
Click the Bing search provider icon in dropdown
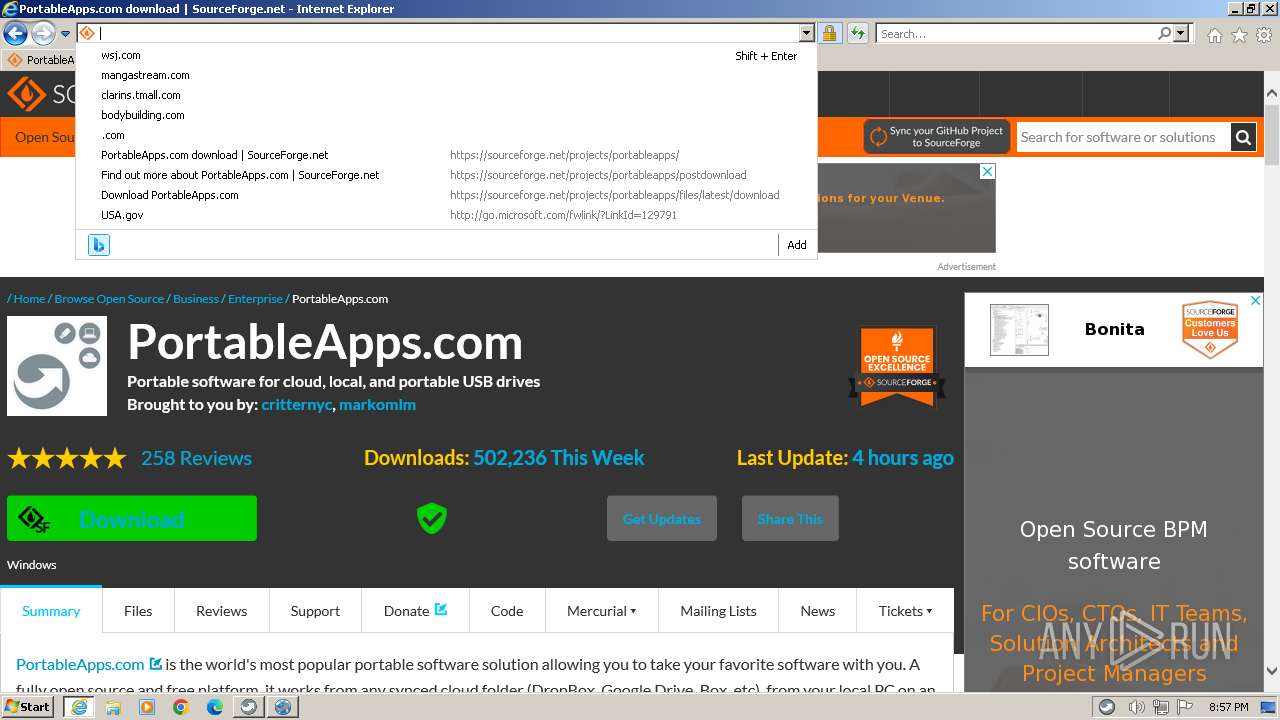coord(99,245)
